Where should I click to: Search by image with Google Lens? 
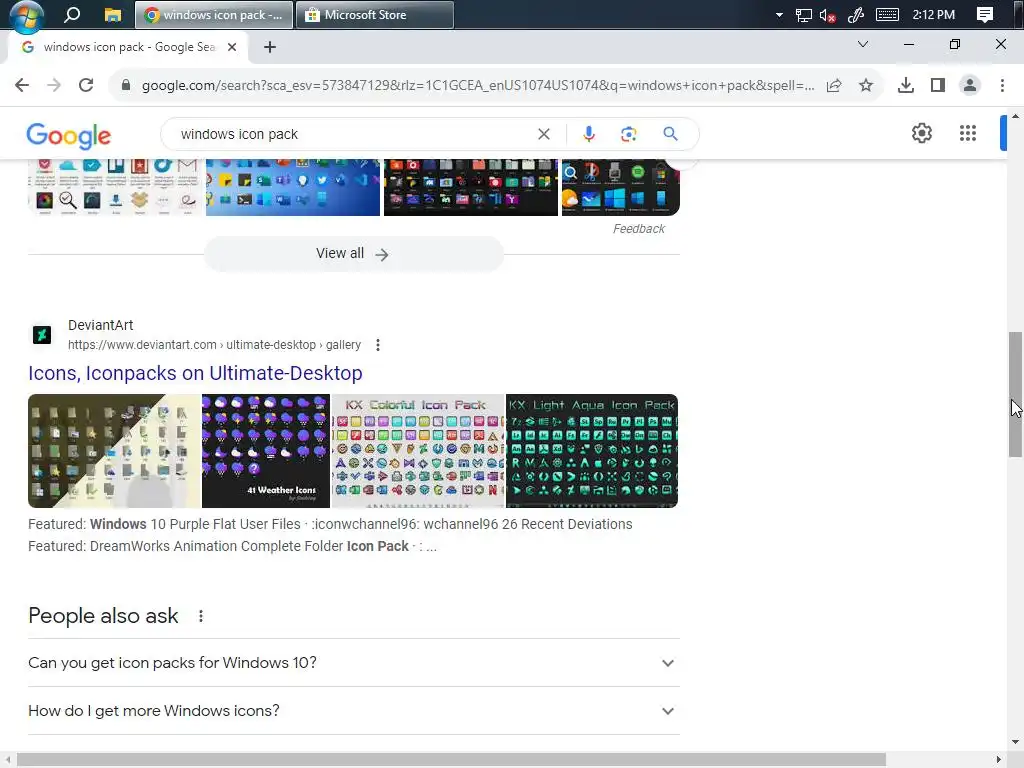pos(628,134)
